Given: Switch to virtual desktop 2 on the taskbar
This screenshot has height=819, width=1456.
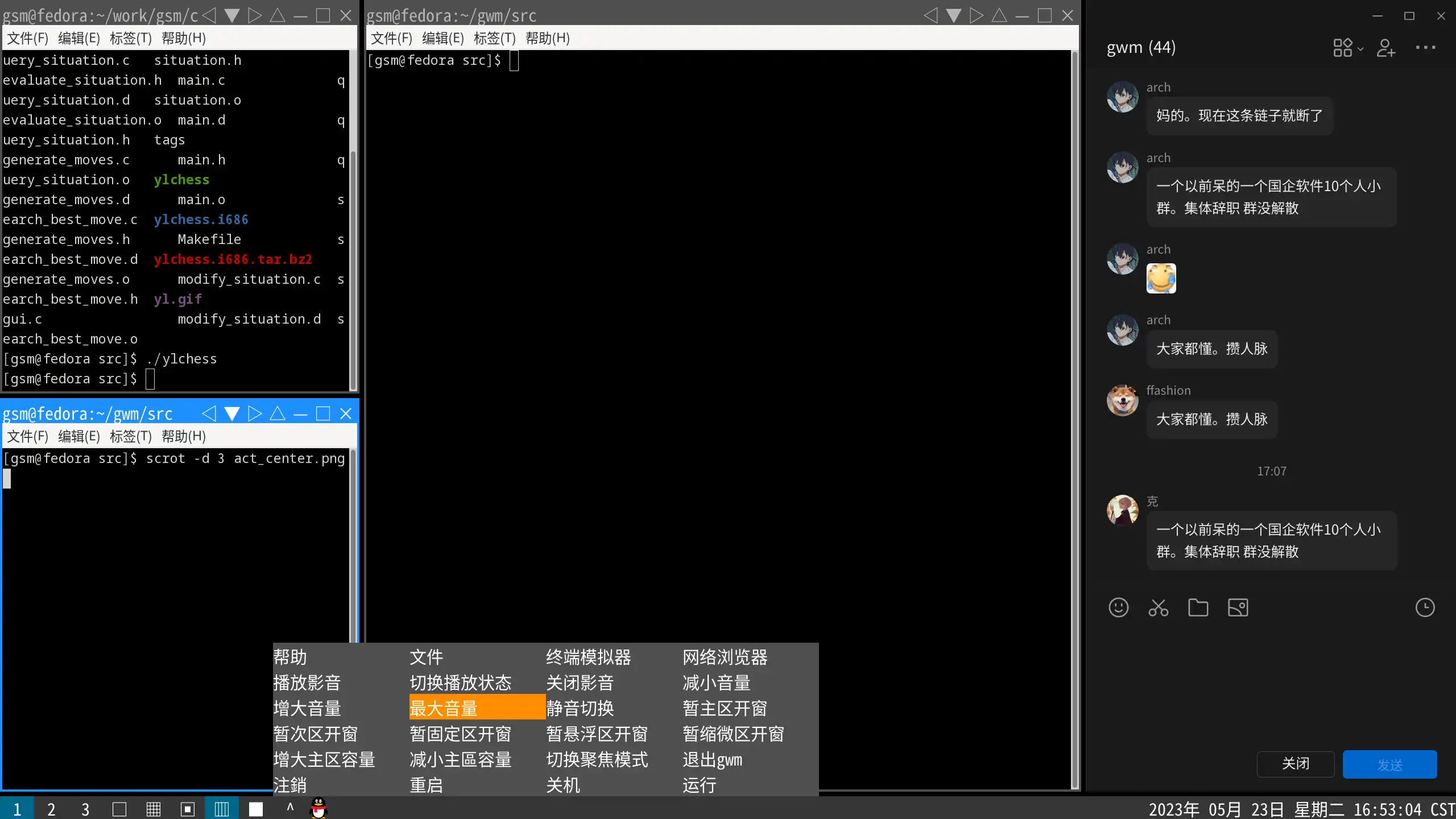Looking at the screenshot, I should [x=51, y=809].
